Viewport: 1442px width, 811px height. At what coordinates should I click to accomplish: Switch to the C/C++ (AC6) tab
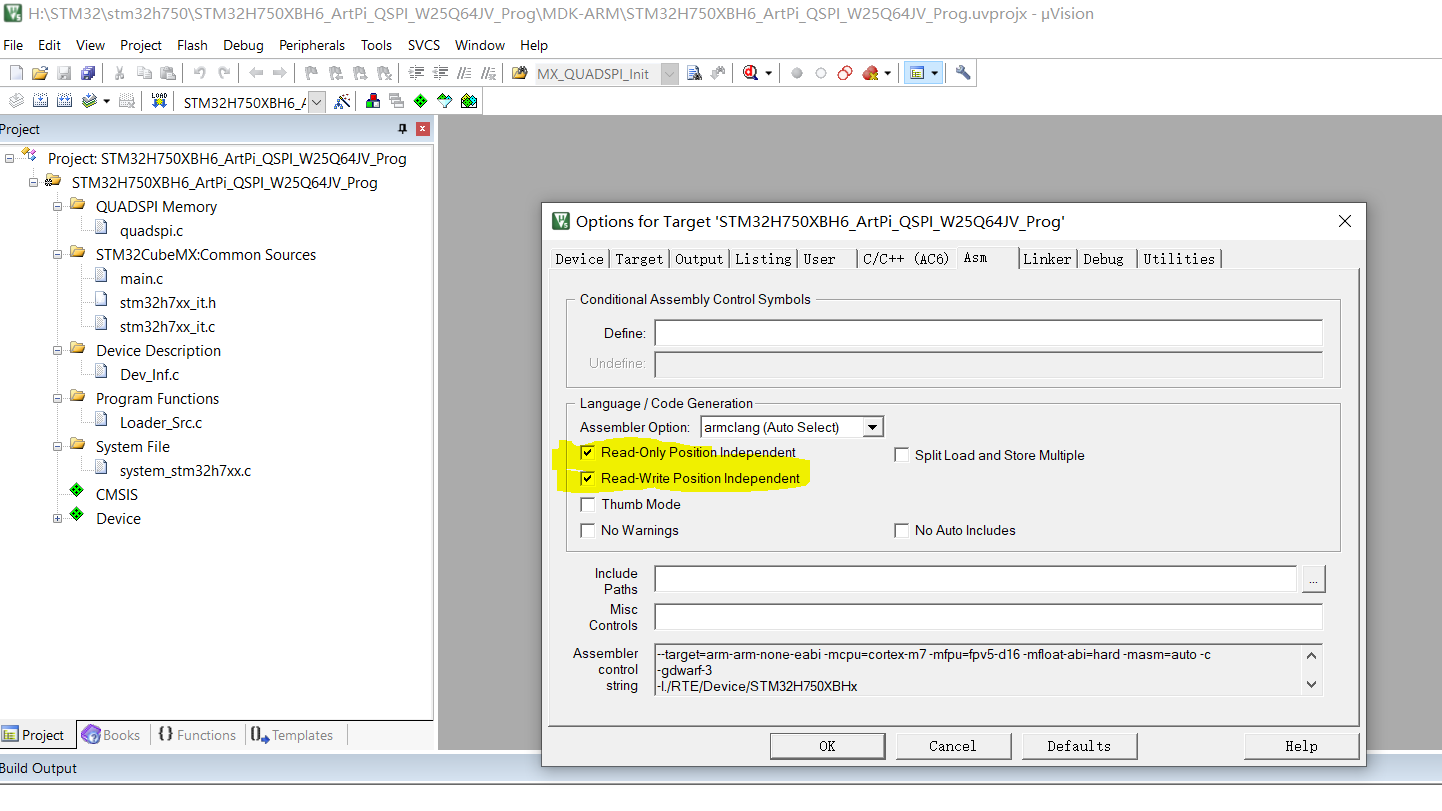905,259
